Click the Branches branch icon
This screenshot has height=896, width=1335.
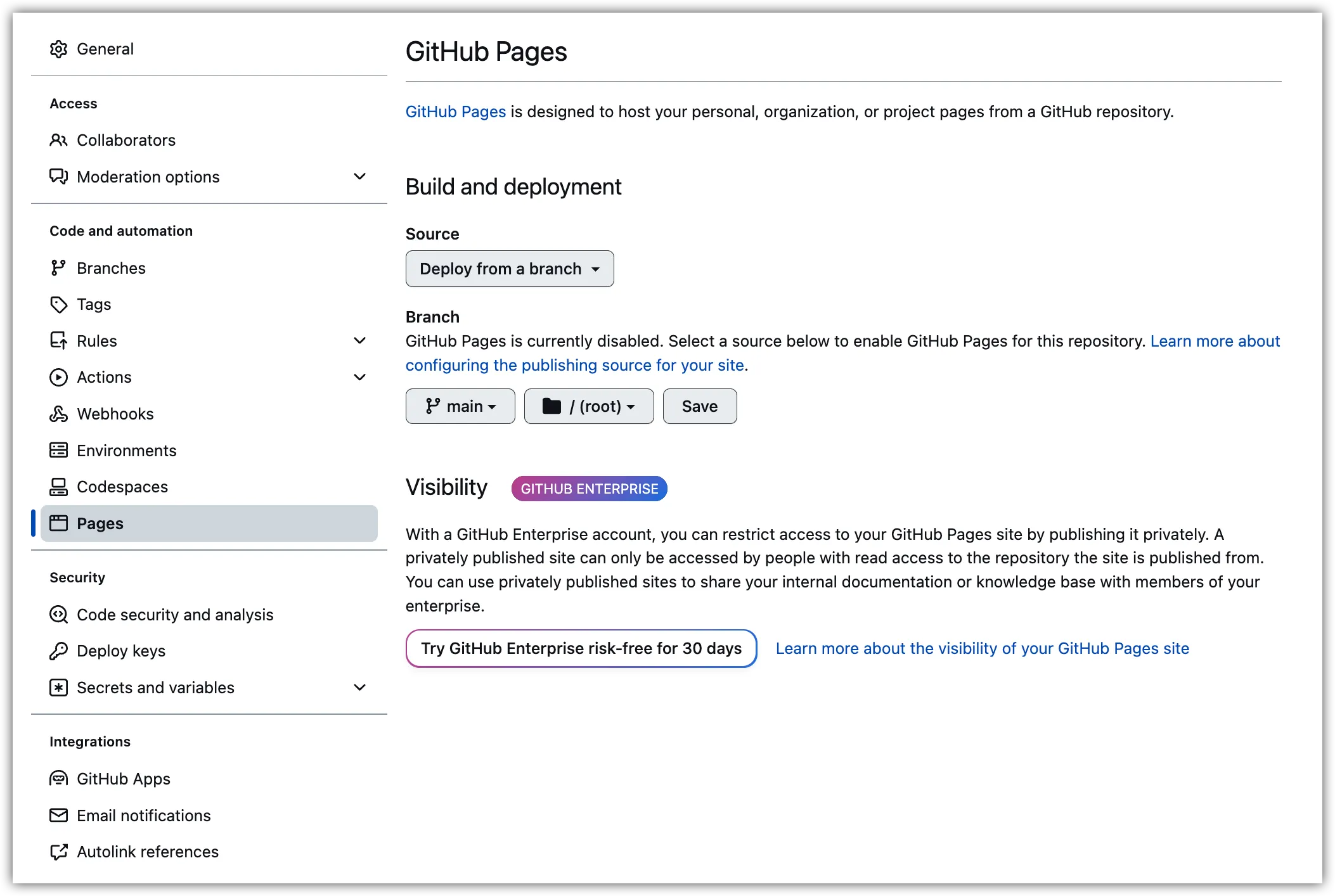[x=58, y=267]
